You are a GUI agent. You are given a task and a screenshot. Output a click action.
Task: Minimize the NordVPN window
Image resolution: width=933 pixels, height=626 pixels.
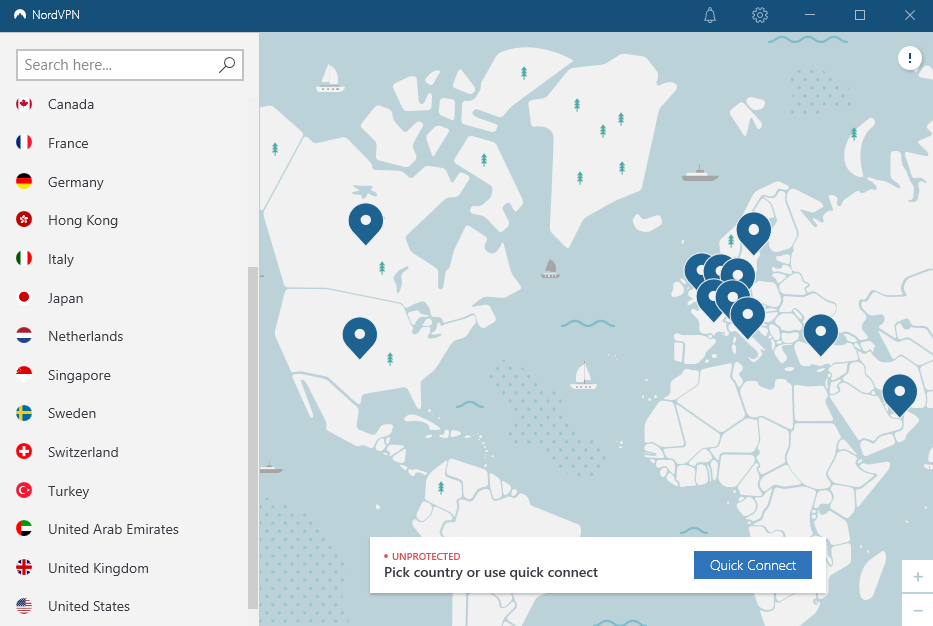pos(810,15)
